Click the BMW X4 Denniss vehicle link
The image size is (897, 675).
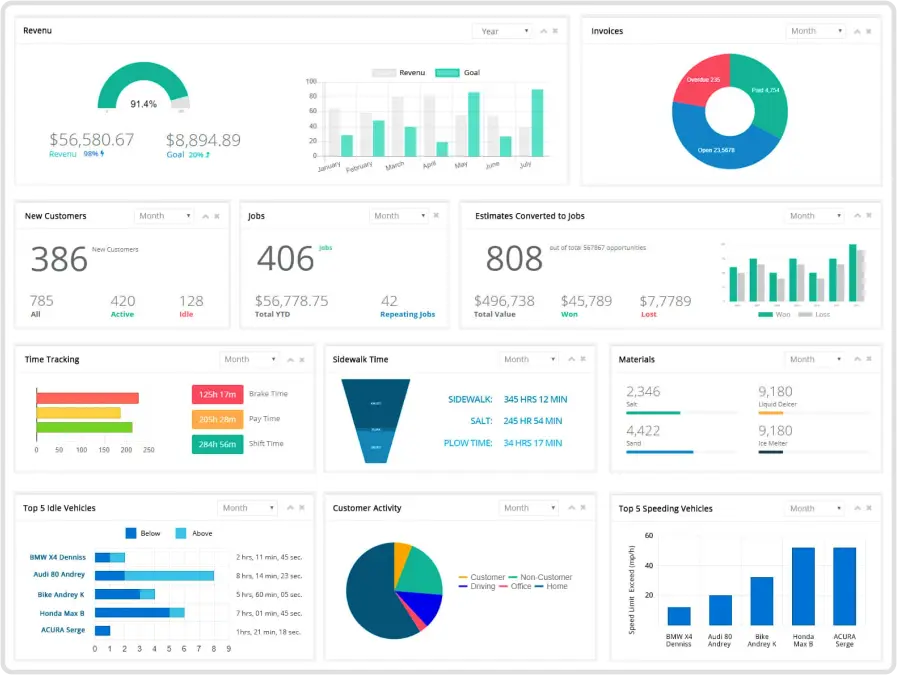click(58, 557)
